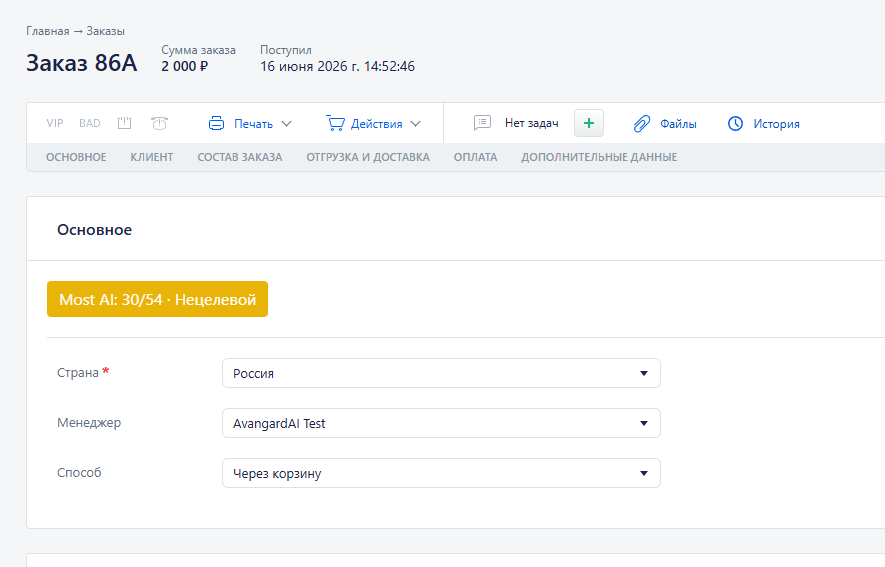
Task: Open the Печать dropdown menu
Action: (x=253, y=124)
